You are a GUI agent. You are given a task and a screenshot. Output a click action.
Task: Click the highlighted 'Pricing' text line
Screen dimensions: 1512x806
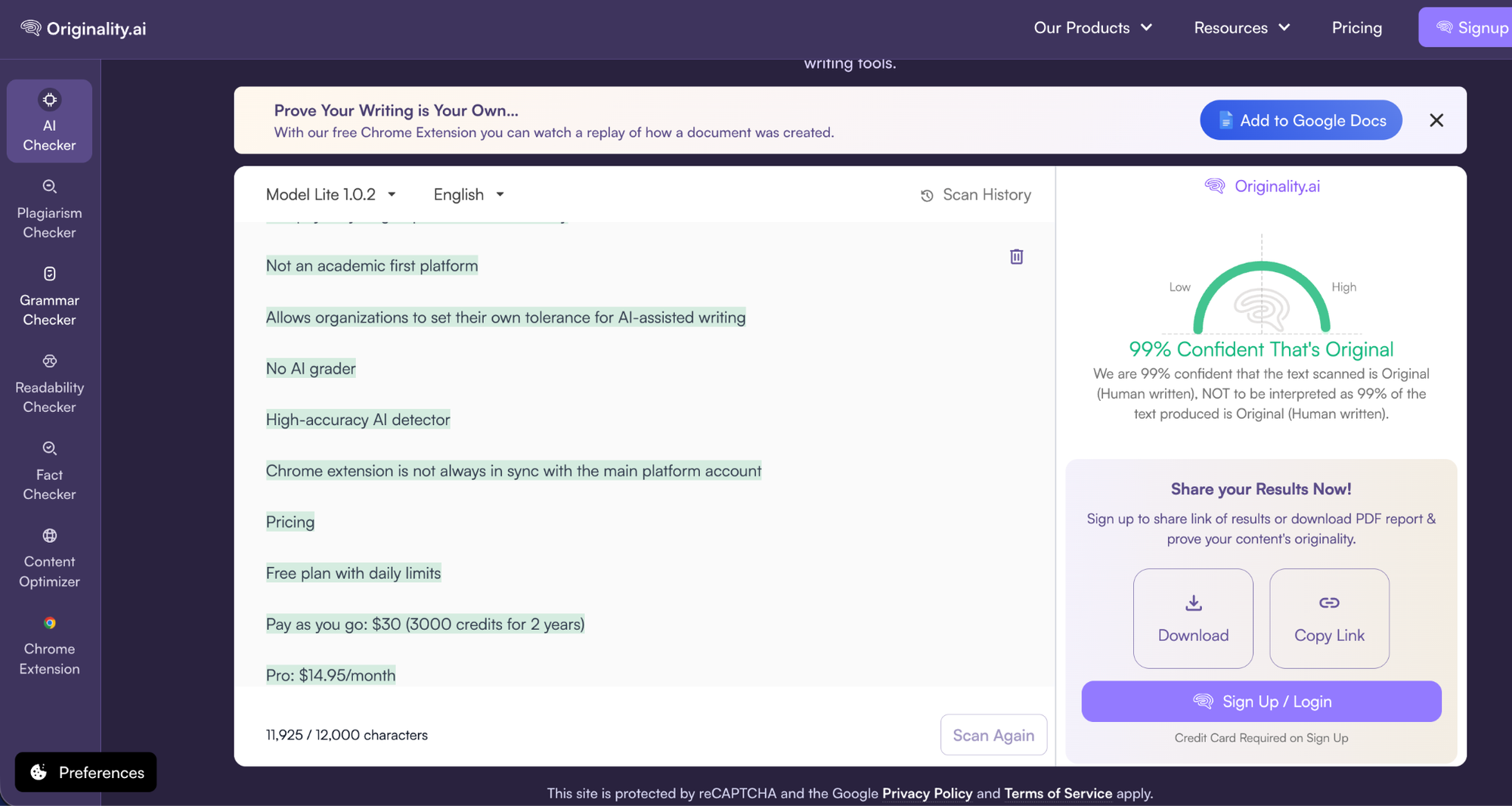click(290, 522)
